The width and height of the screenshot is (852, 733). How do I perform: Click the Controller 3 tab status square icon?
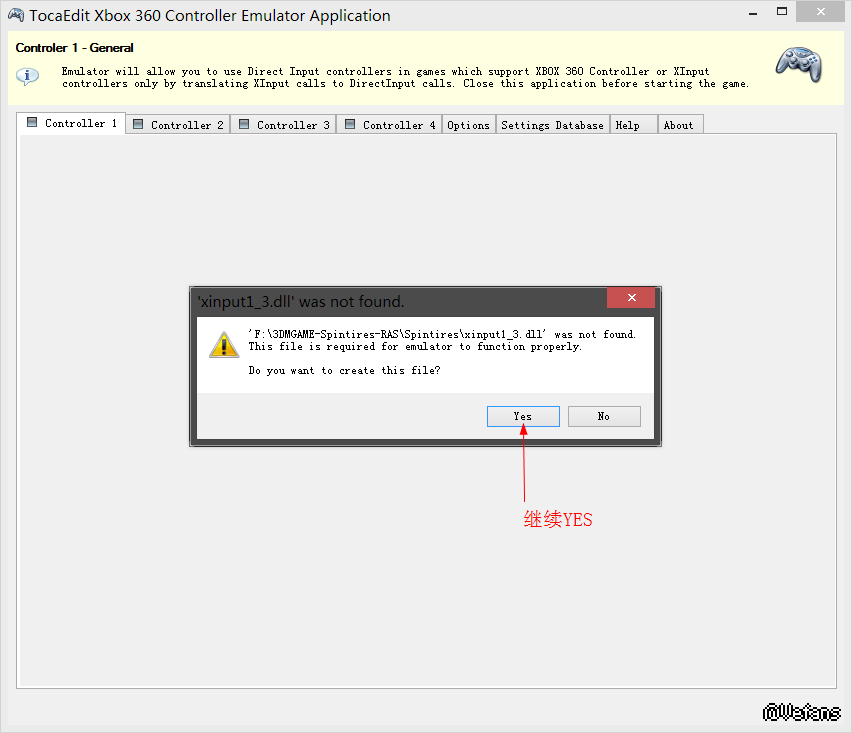pos(244,124)
